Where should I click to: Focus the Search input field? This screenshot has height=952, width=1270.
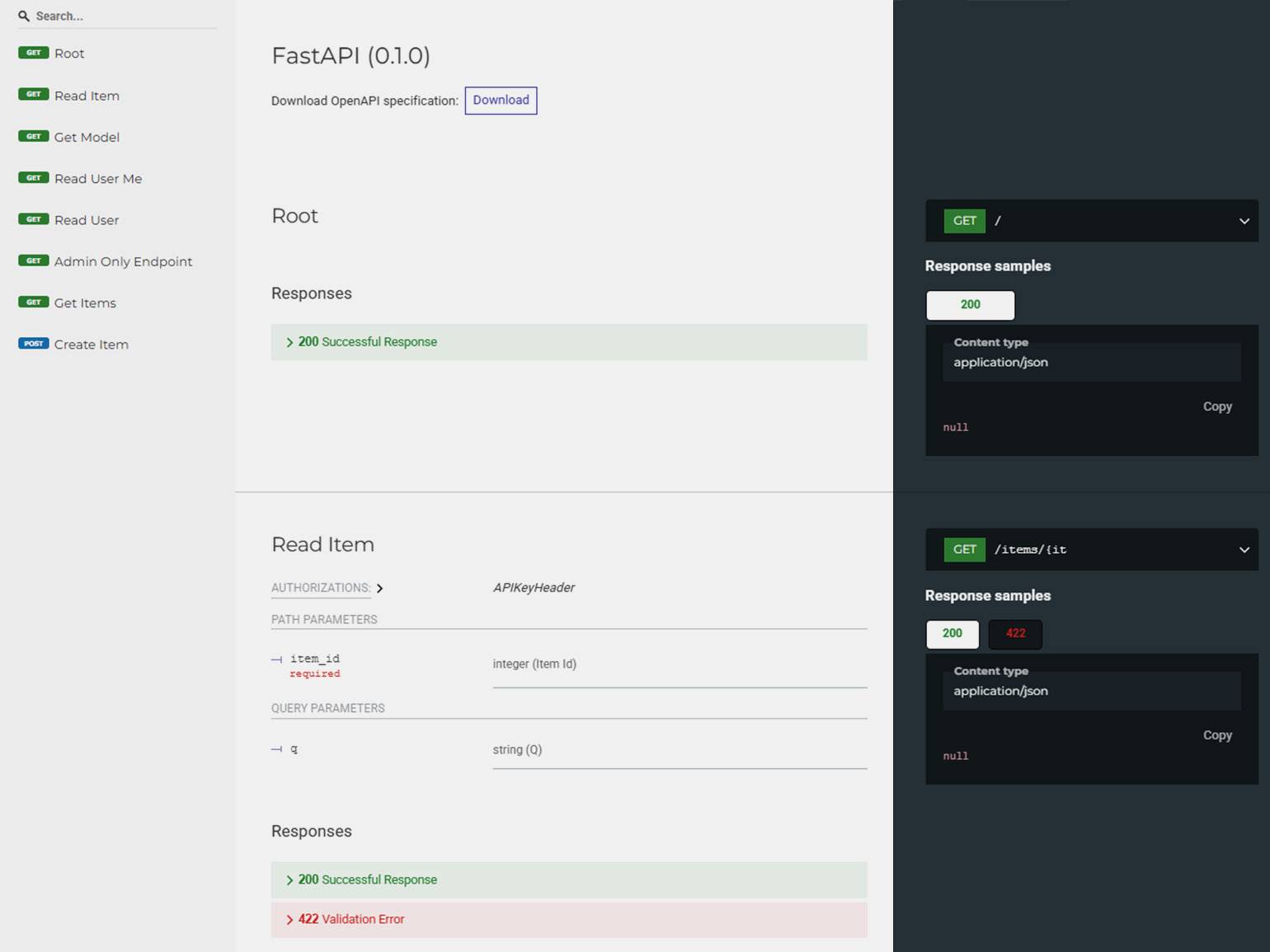coord(124,16)
